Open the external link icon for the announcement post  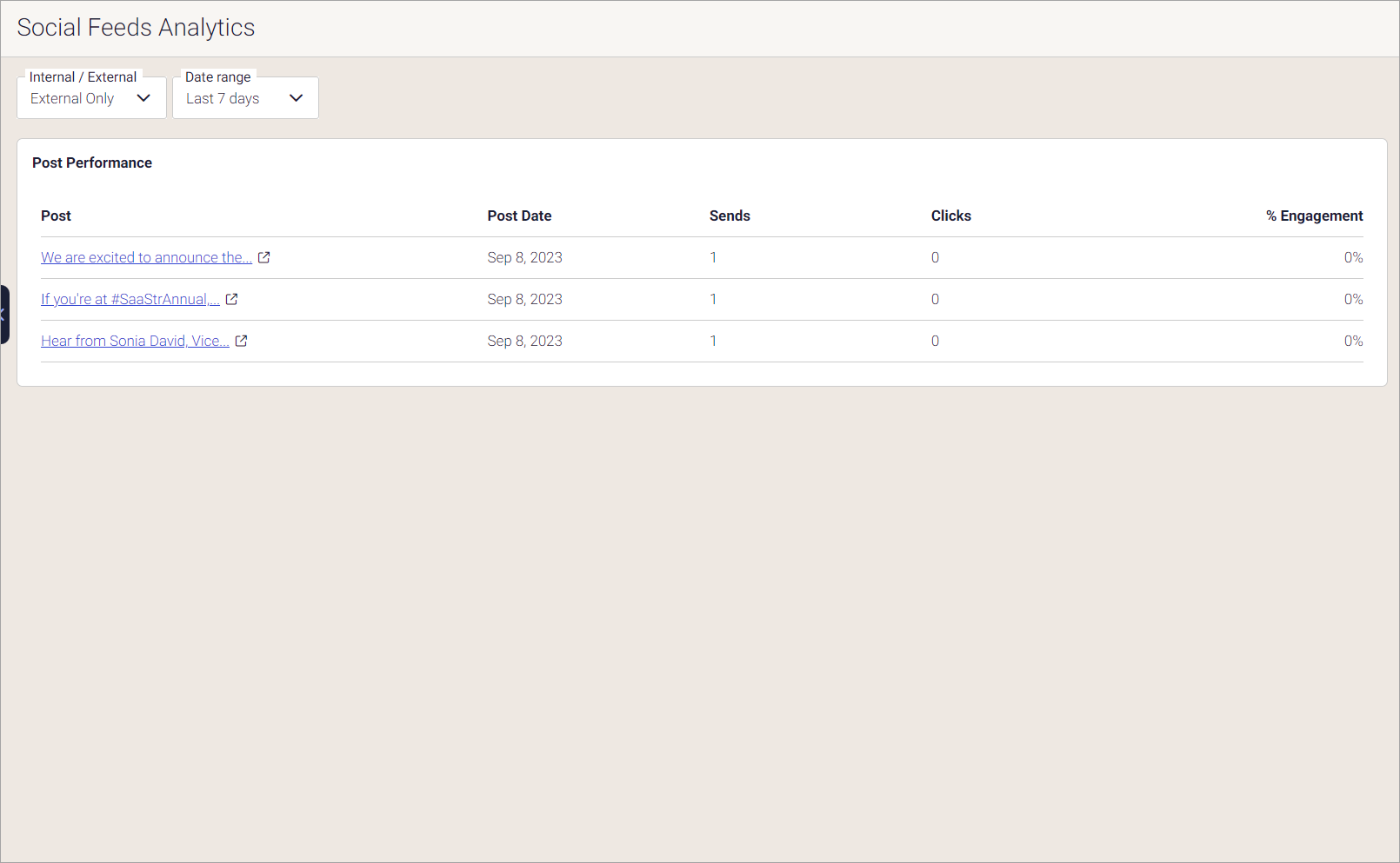click(263, 257)
